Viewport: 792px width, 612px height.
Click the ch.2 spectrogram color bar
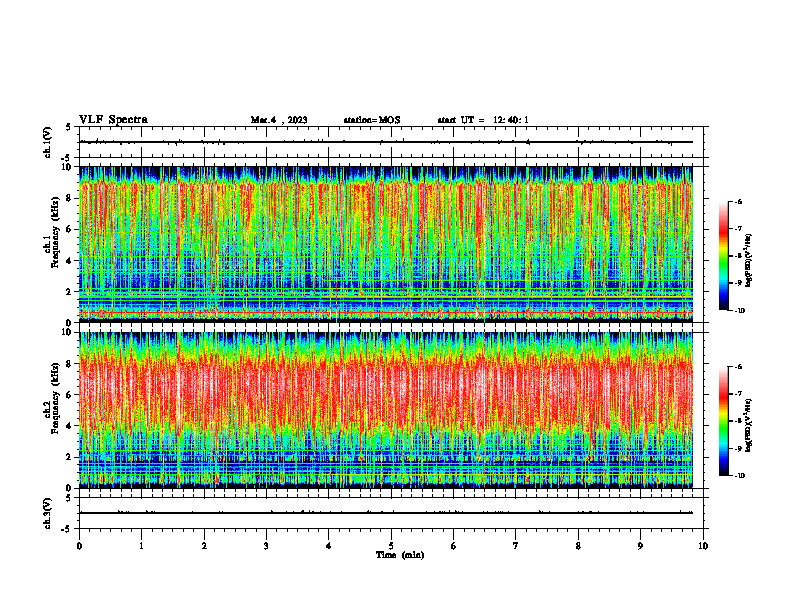pos(723,421)
